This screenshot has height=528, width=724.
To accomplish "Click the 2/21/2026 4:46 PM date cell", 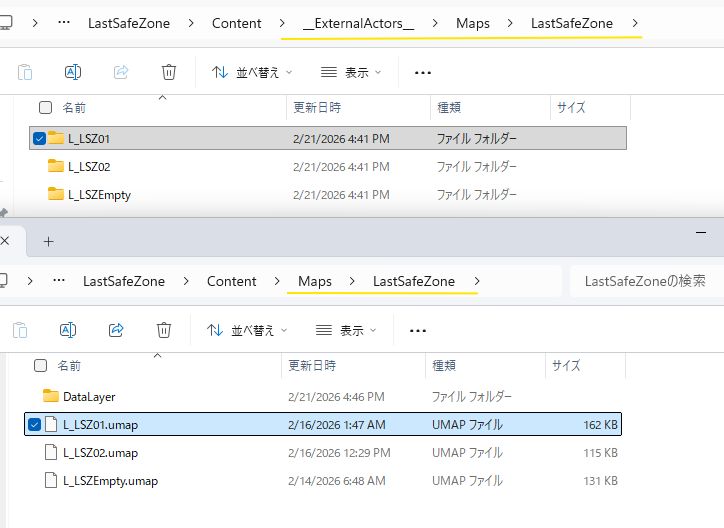I will [x=336, y=397].
